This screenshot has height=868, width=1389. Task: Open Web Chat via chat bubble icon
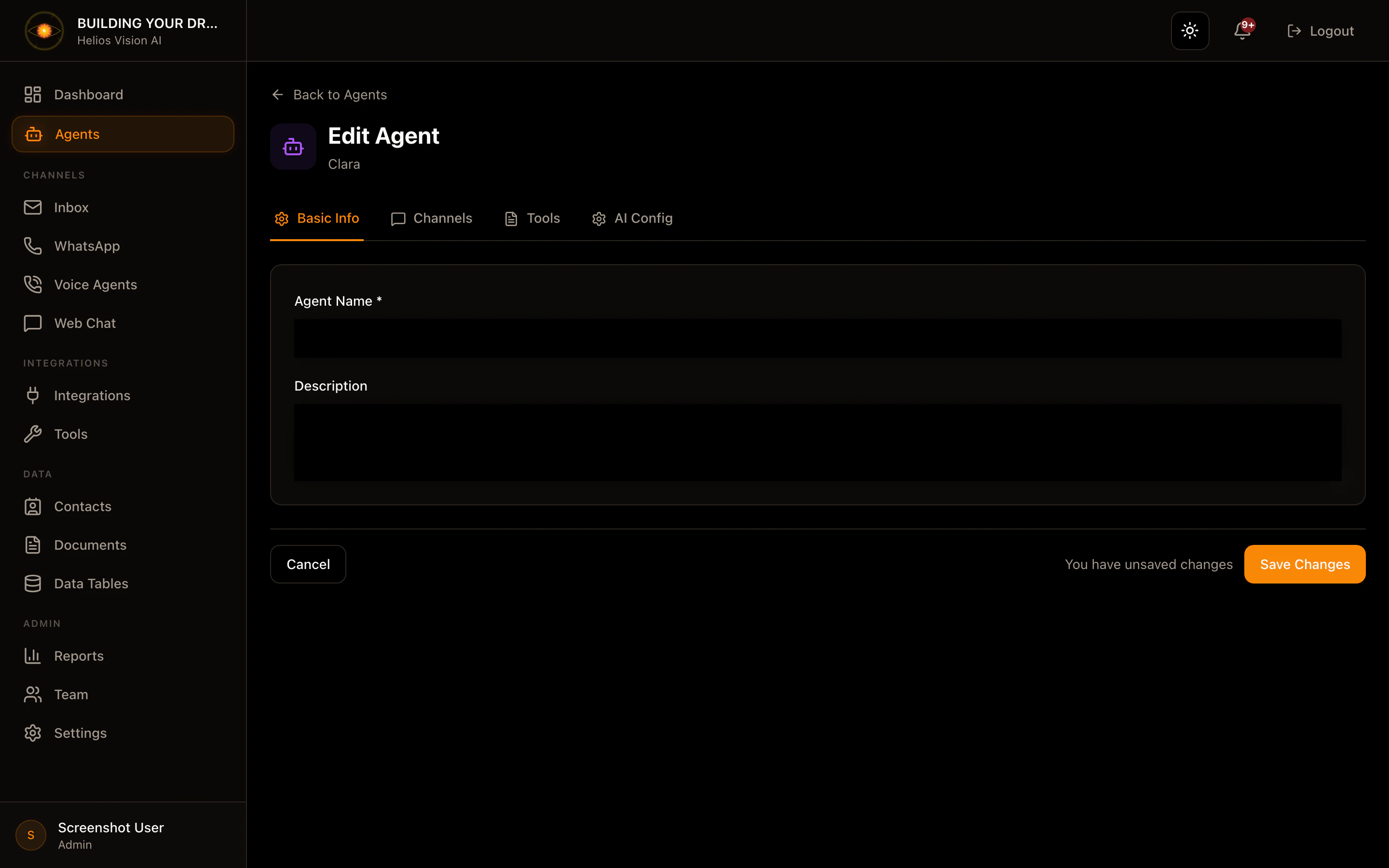(33, 323)
